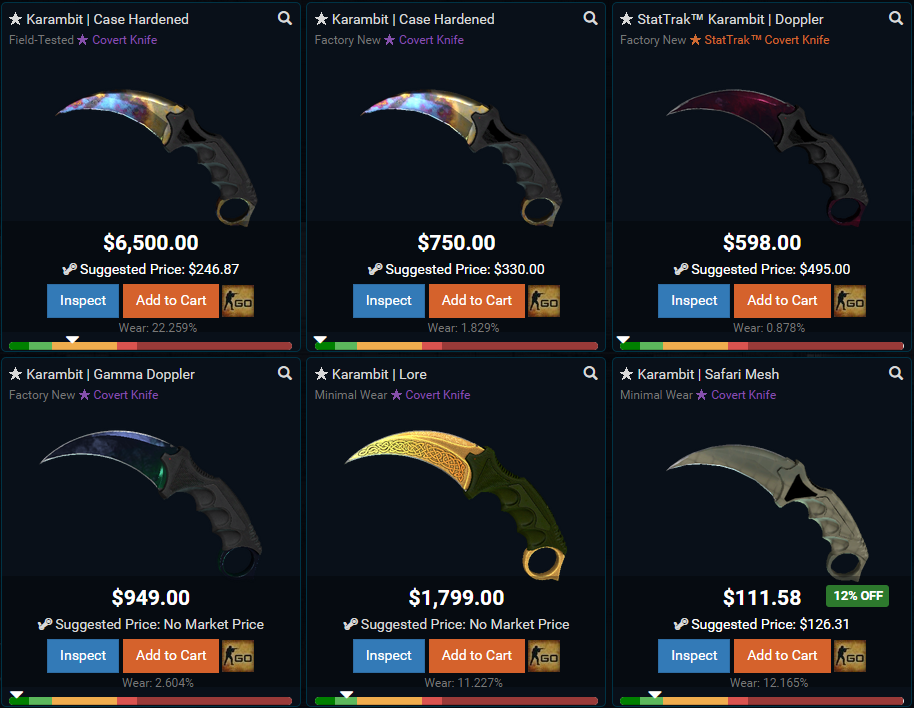Add the Safari Mesh Karambit to cart

tap(782, 656)
